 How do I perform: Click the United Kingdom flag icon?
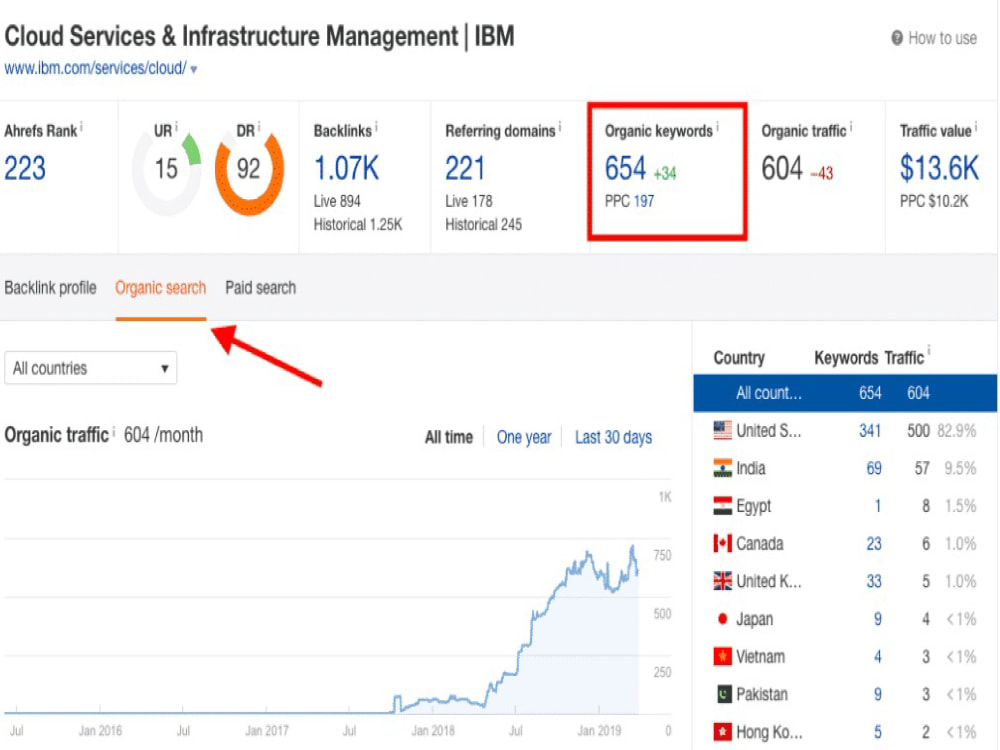point(723,581)
